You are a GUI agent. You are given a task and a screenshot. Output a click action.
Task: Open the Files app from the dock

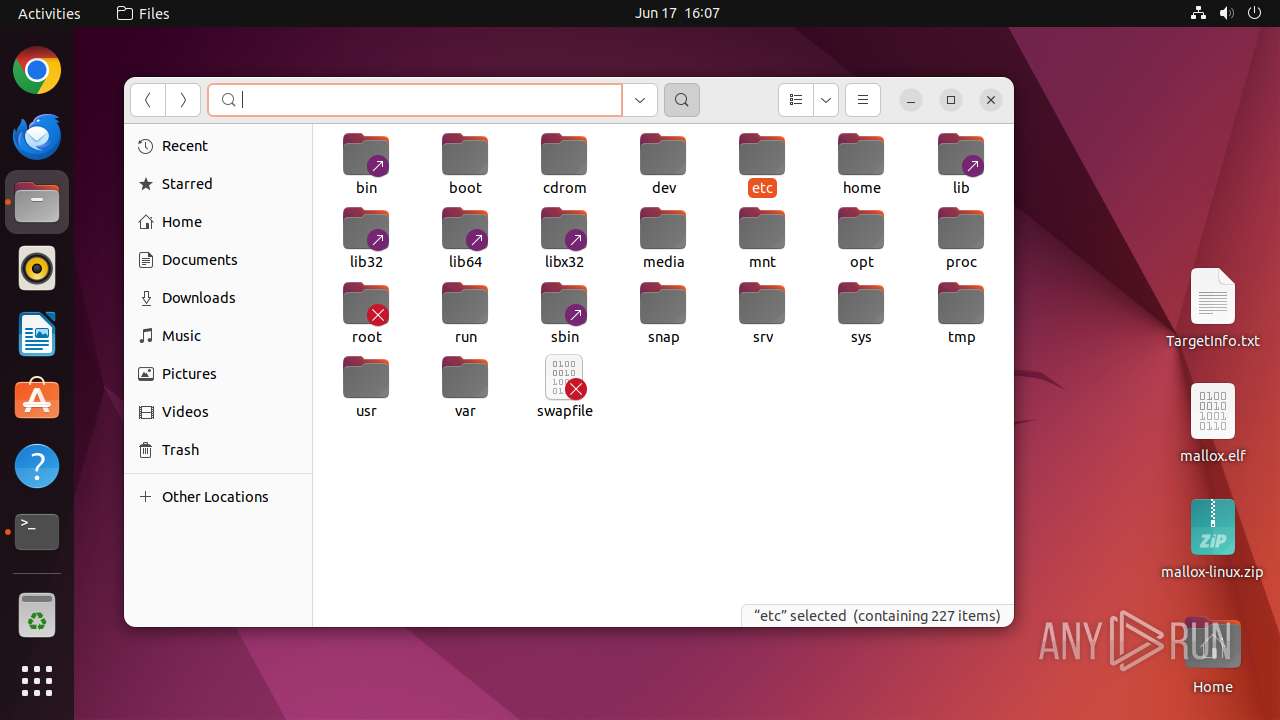(x=37, y=202)
